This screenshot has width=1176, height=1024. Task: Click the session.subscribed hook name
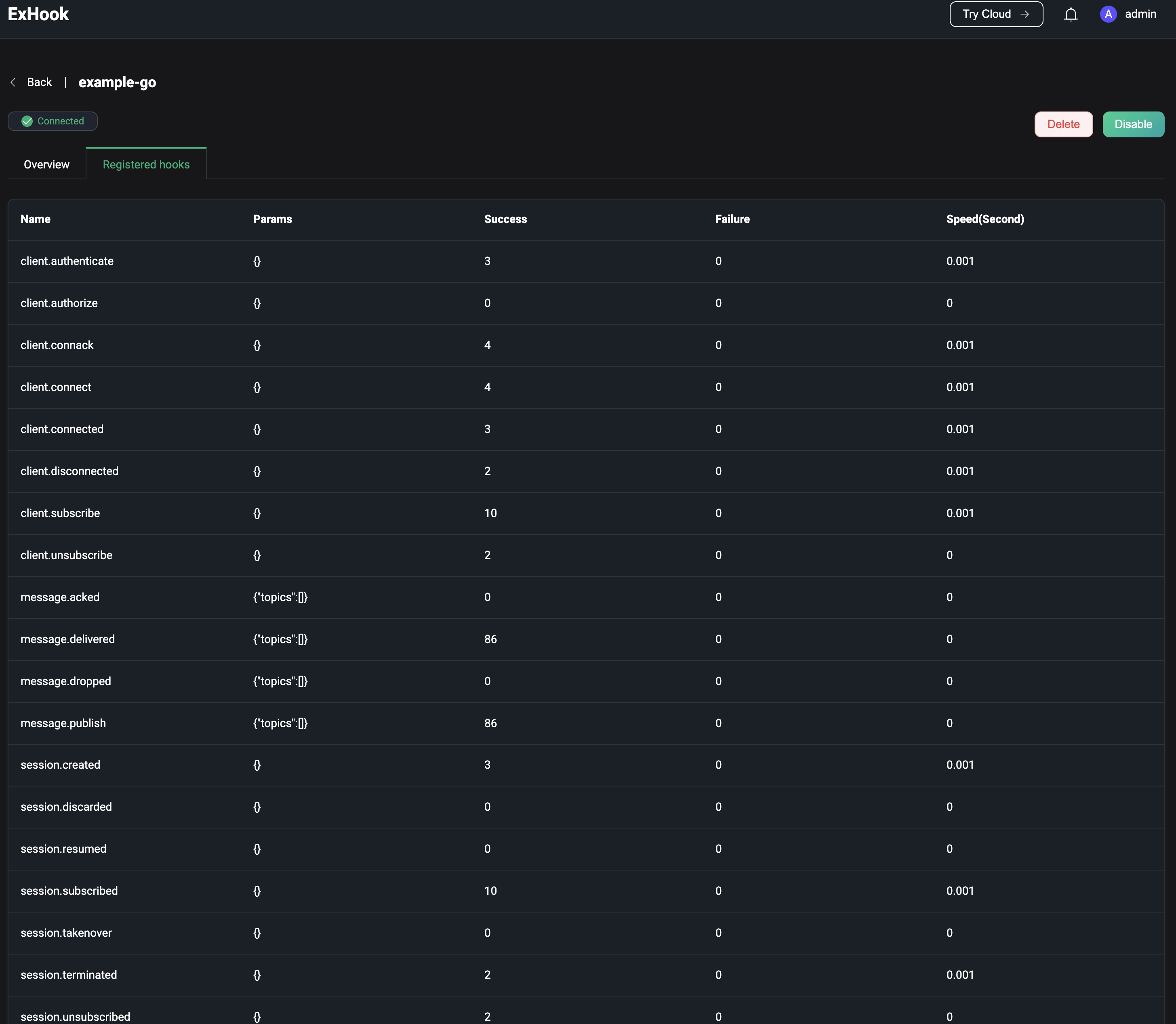(69, 891)
